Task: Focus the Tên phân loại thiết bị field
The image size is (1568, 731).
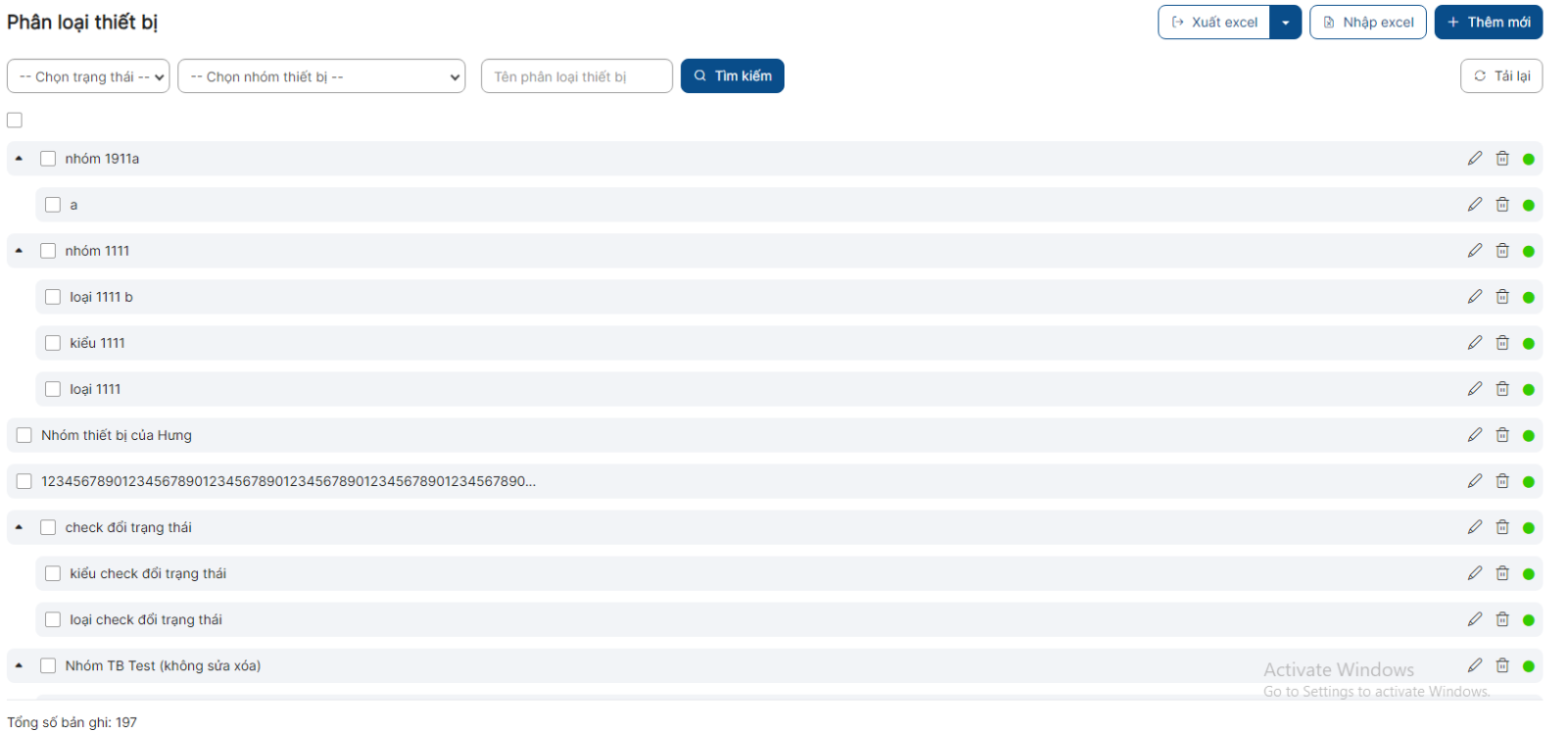Action: [576, 76]
